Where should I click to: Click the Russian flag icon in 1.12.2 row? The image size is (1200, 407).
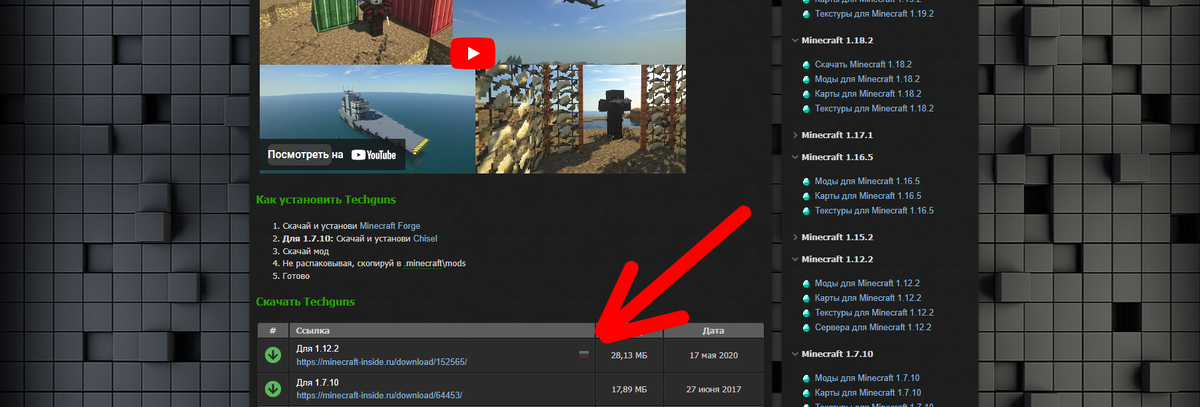coord(584,354)
